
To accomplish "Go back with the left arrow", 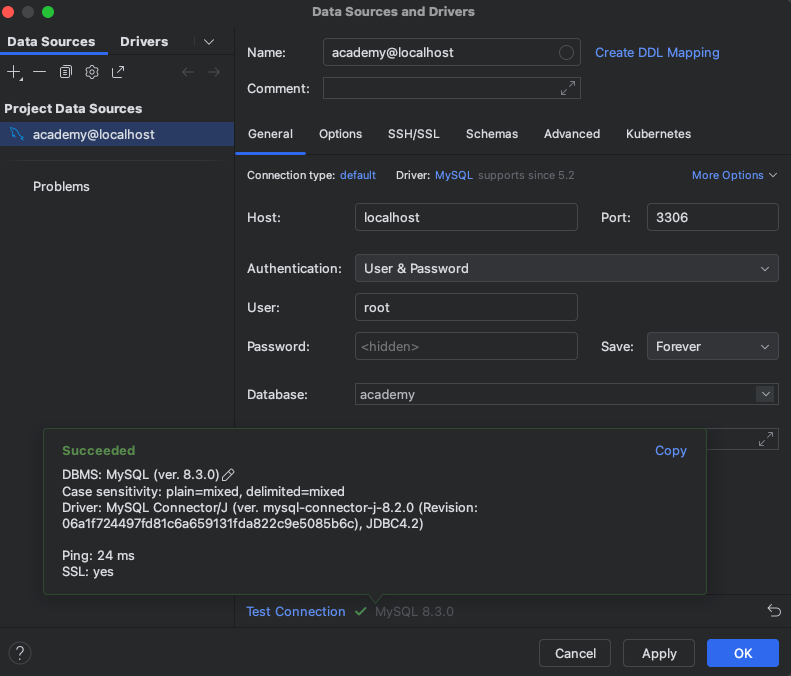I will click(x=188, y=72).
